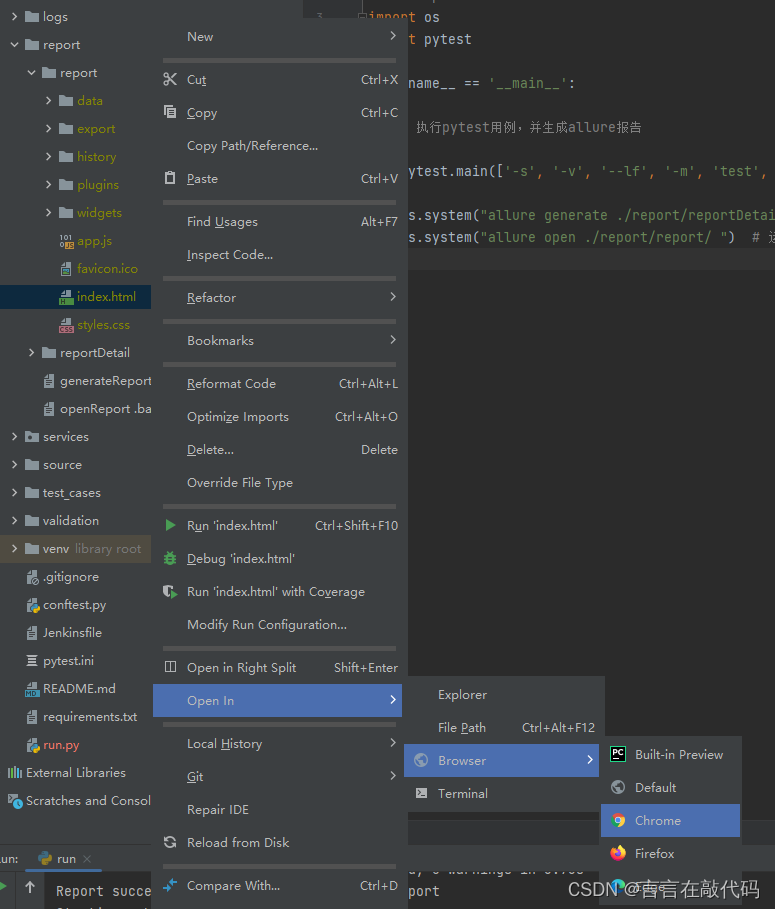Image resolution: width=775 pixels, height=909 pixels.
Task: Open the Git submenu
Action: (x=278, y=776)
